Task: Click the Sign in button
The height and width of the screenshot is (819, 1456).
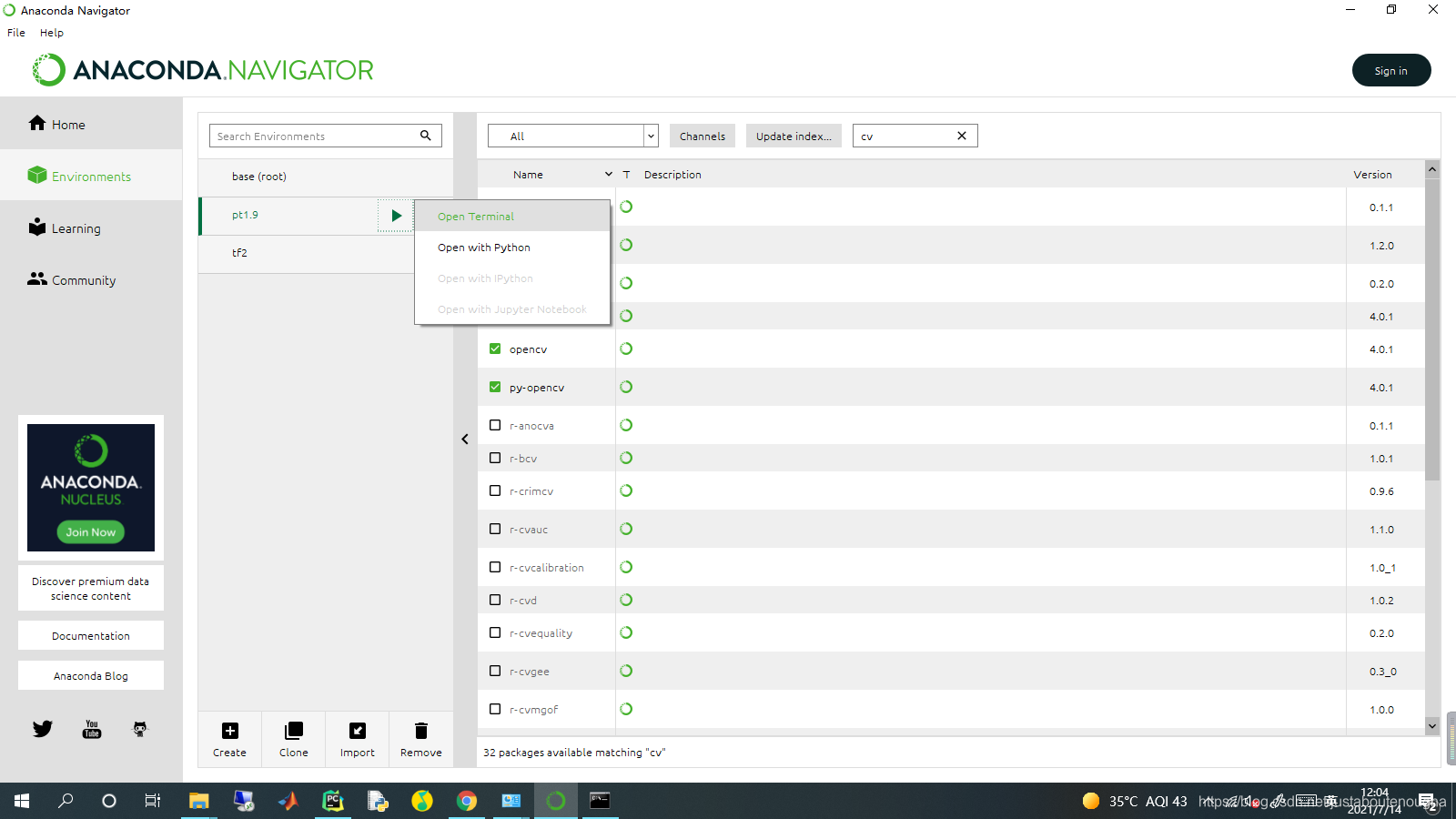Action: pos(1391,70)
